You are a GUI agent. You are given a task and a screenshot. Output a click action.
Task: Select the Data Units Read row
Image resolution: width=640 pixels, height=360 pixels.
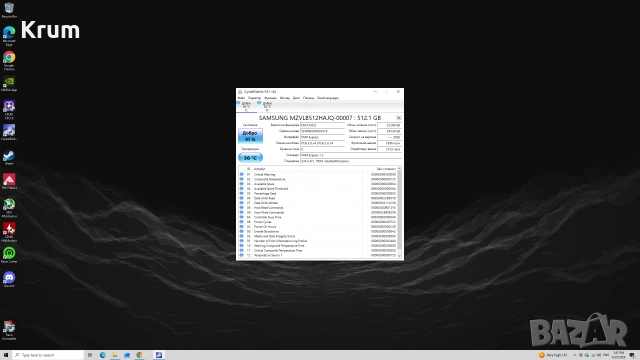tap(318, 198)
